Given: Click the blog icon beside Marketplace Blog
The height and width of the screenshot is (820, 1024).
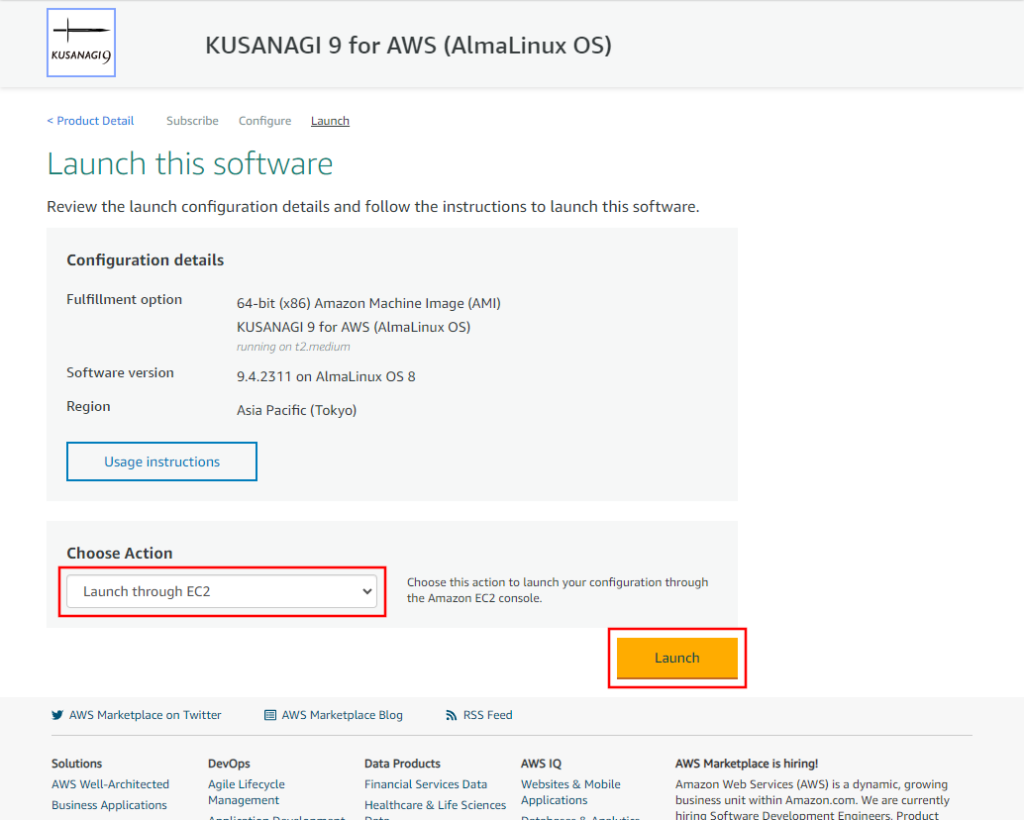Looking at the screenshot, I should click(270, 715).
